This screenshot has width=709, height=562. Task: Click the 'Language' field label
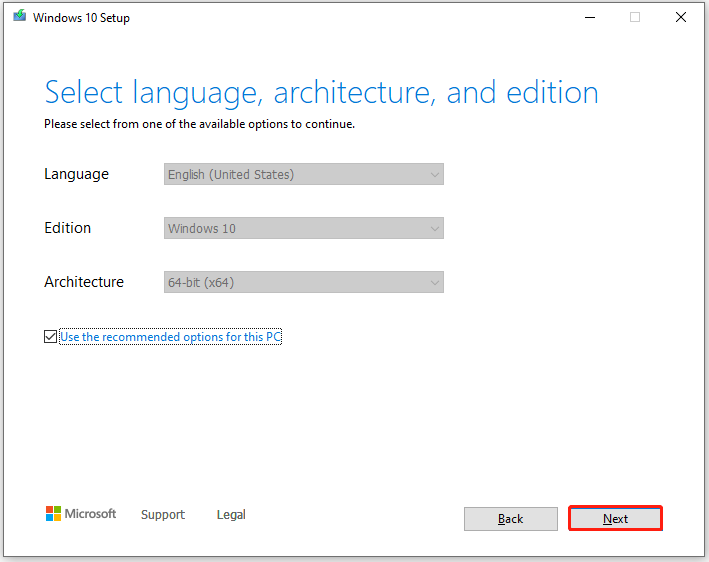76,174
